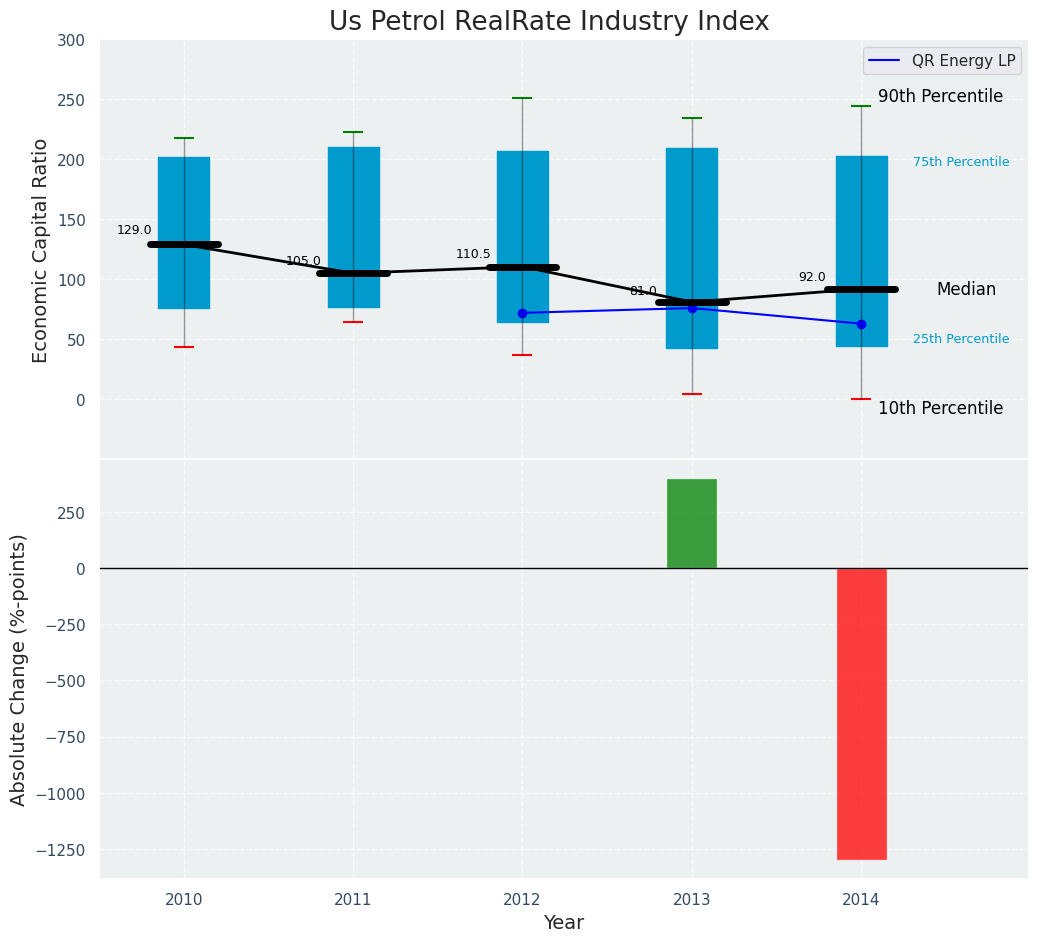Click the 129.0 median value label
Image resolution: width=1039 pixels, height=942 pixels.
(134, 230)
